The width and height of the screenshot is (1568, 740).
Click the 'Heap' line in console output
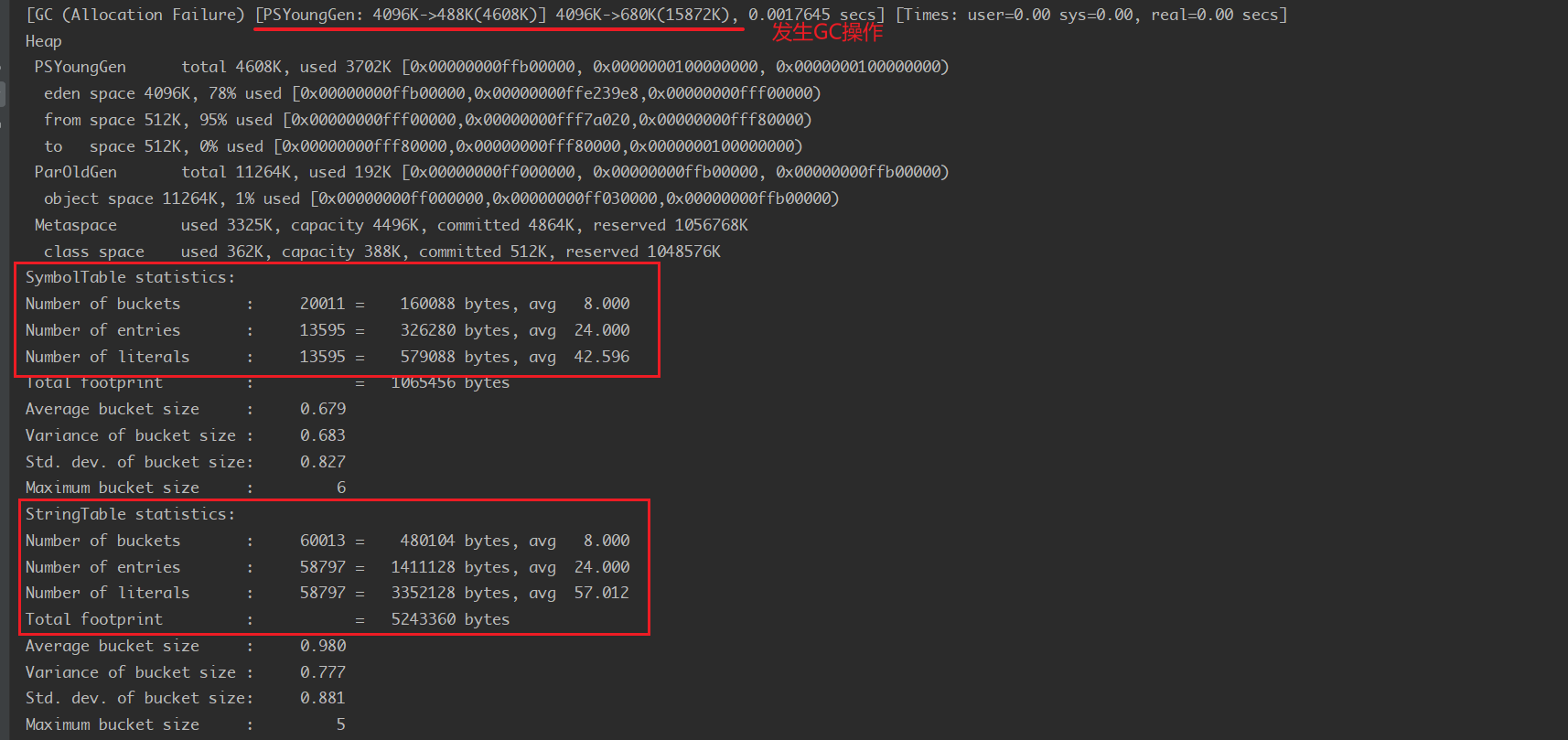coord(43,41)
